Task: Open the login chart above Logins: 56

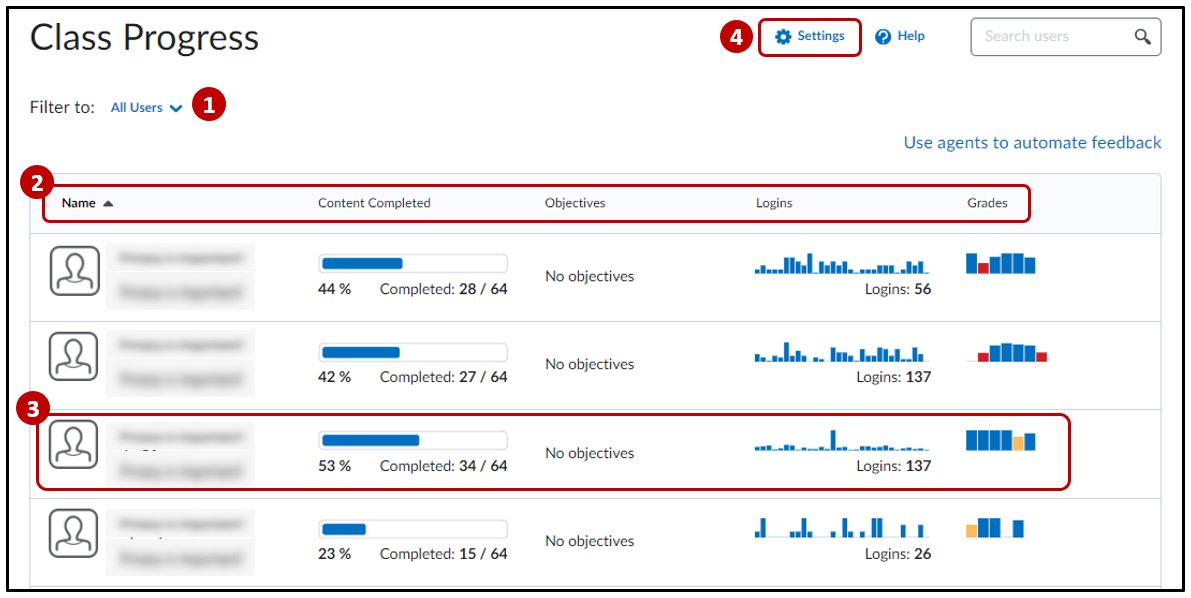Action: 842,263
